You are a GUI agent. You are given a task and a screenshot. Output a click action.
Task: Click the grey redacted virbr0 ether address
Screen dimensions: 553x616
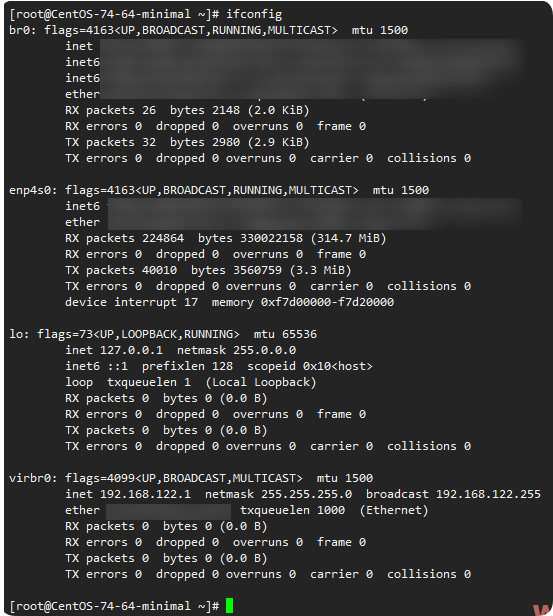point(168,512)
